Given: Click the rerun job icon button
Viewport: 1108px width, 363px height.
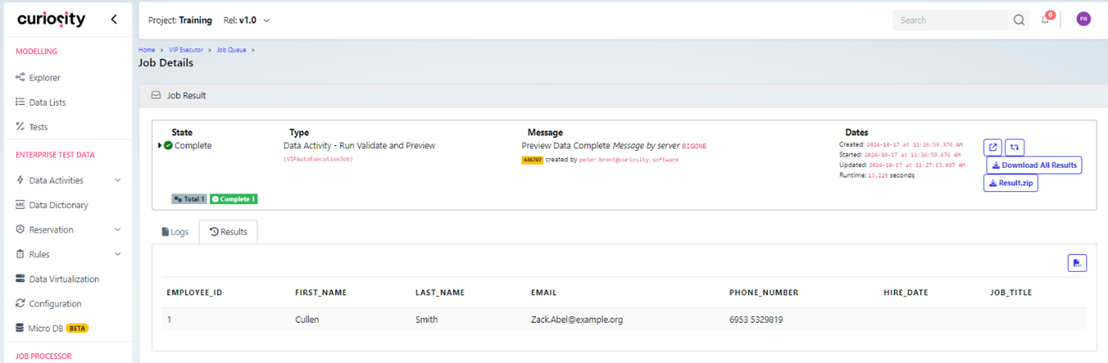Looking at the screenshot, I should pyautogui.click(x=1015, y=148).
